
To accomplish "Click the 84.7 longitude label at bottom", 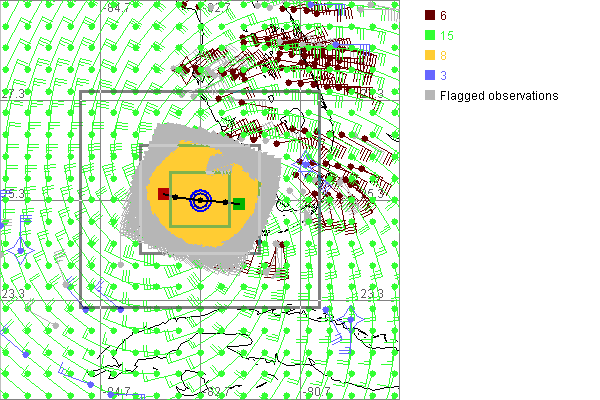I will pos(118,391).
